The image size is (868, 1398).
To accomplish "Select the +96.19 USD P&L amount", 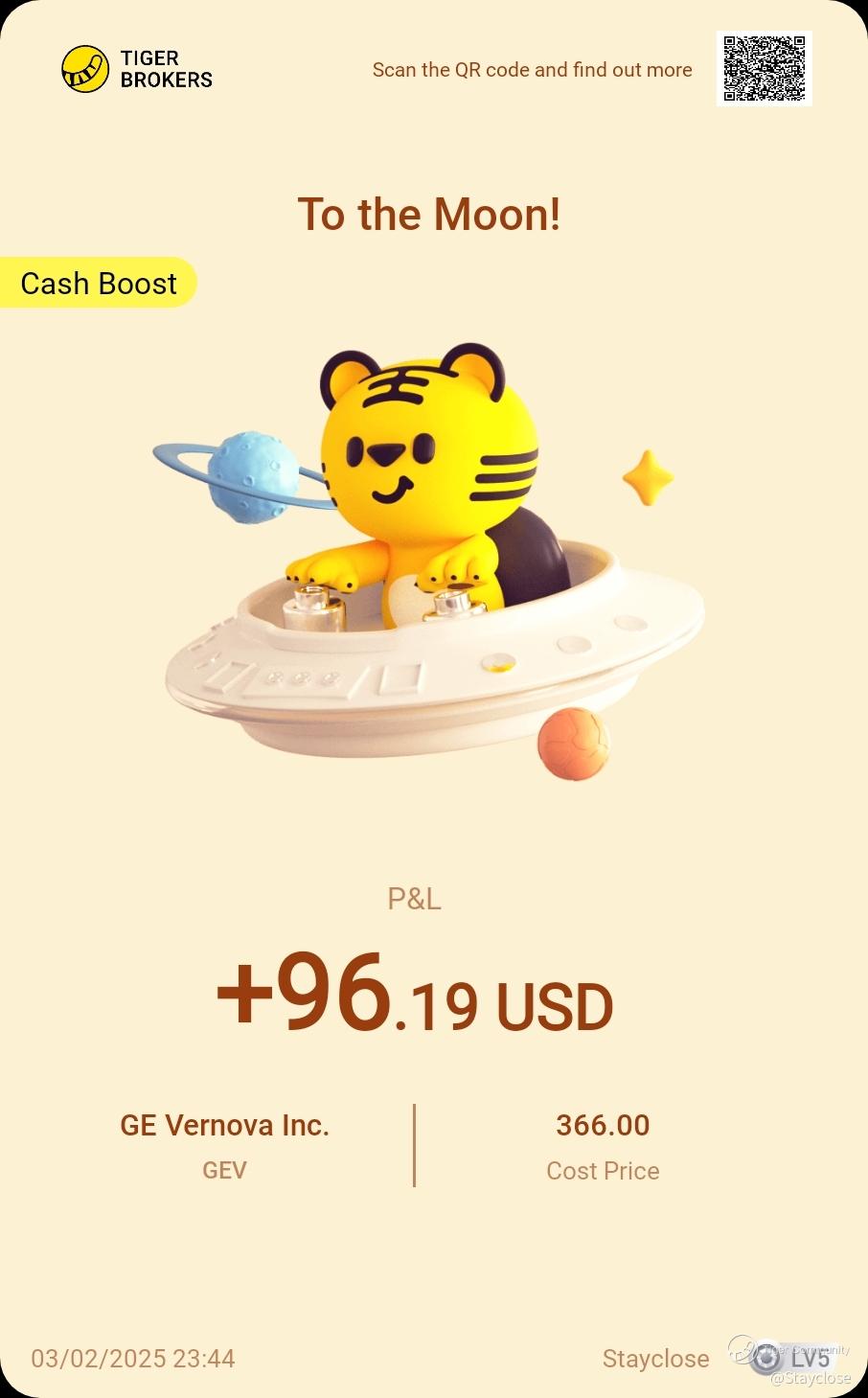I will point(414,994).
